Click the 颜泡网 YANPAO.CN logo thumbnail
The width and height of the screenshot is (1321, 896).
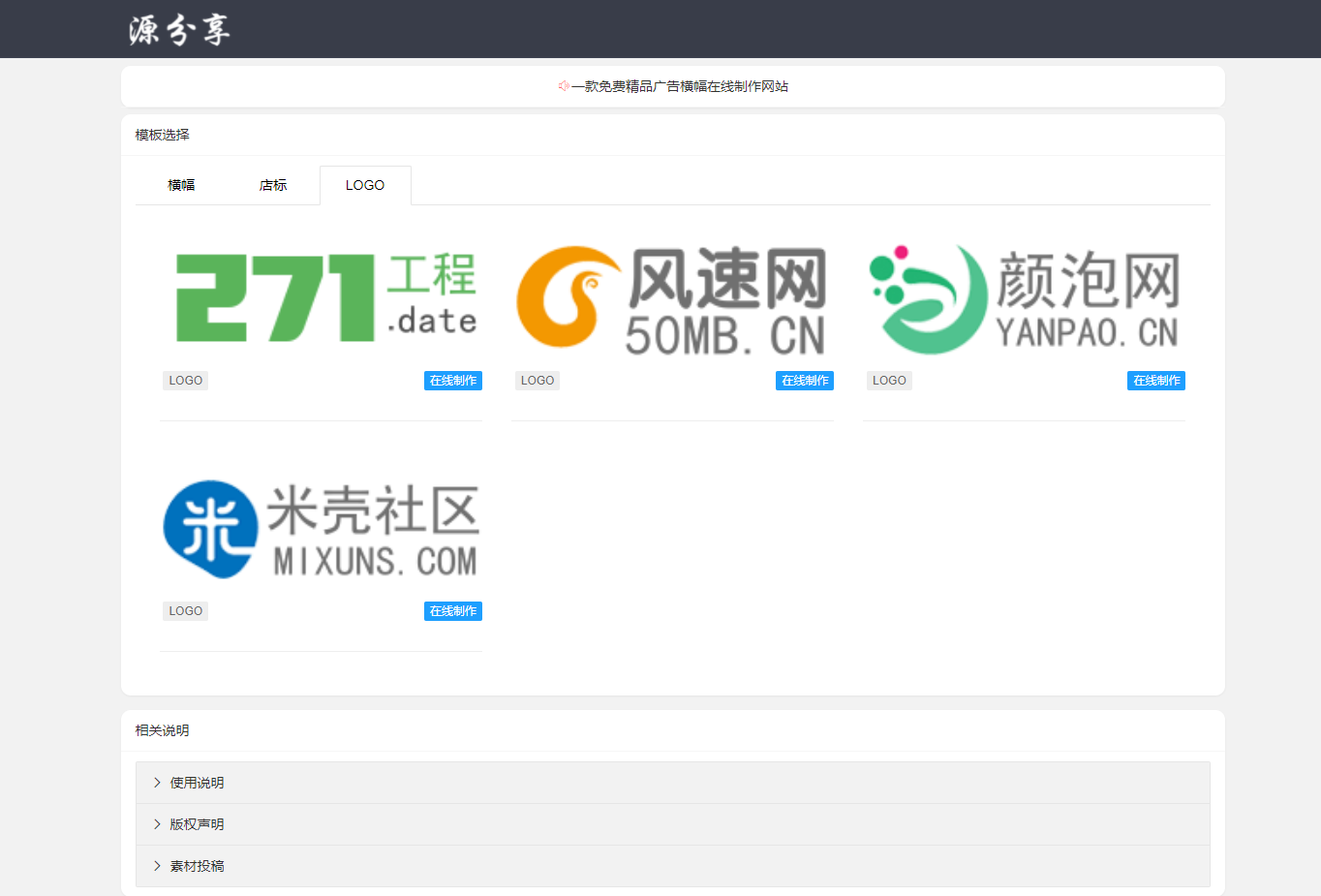click(x=1024, y=298)
